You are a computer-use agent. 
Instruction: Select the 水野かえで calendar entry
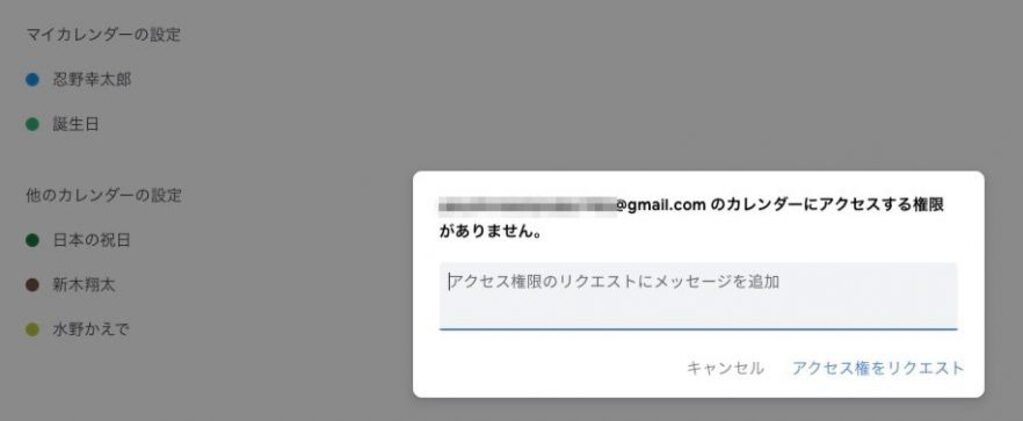pyautogui.click(x=91, y=330)
